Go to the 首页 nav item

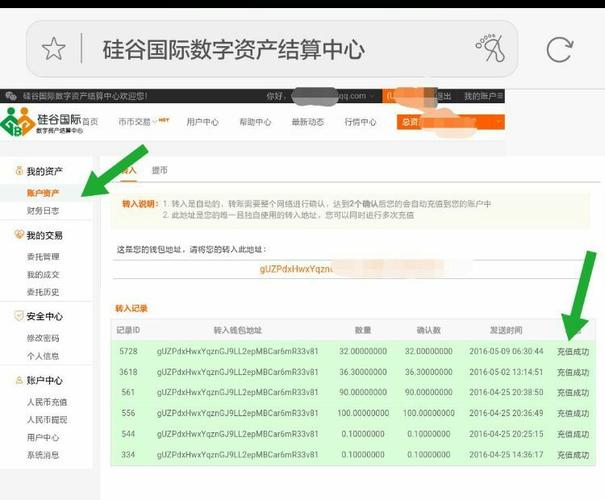tap(90, 122)
